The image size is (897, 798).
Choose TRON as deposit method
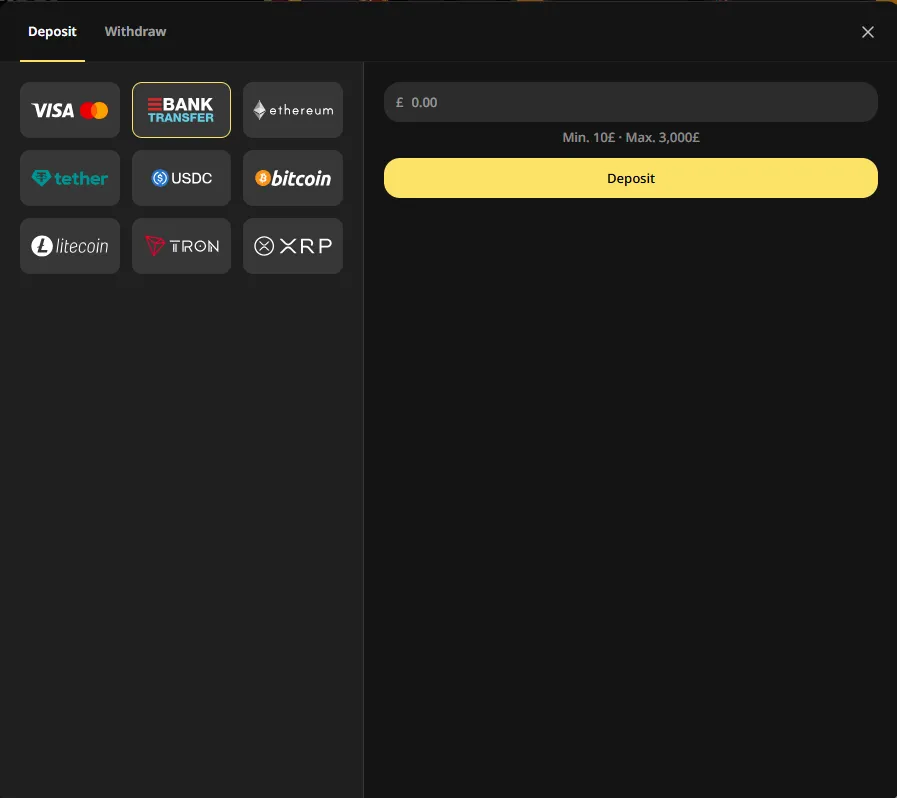pos(181,246)
